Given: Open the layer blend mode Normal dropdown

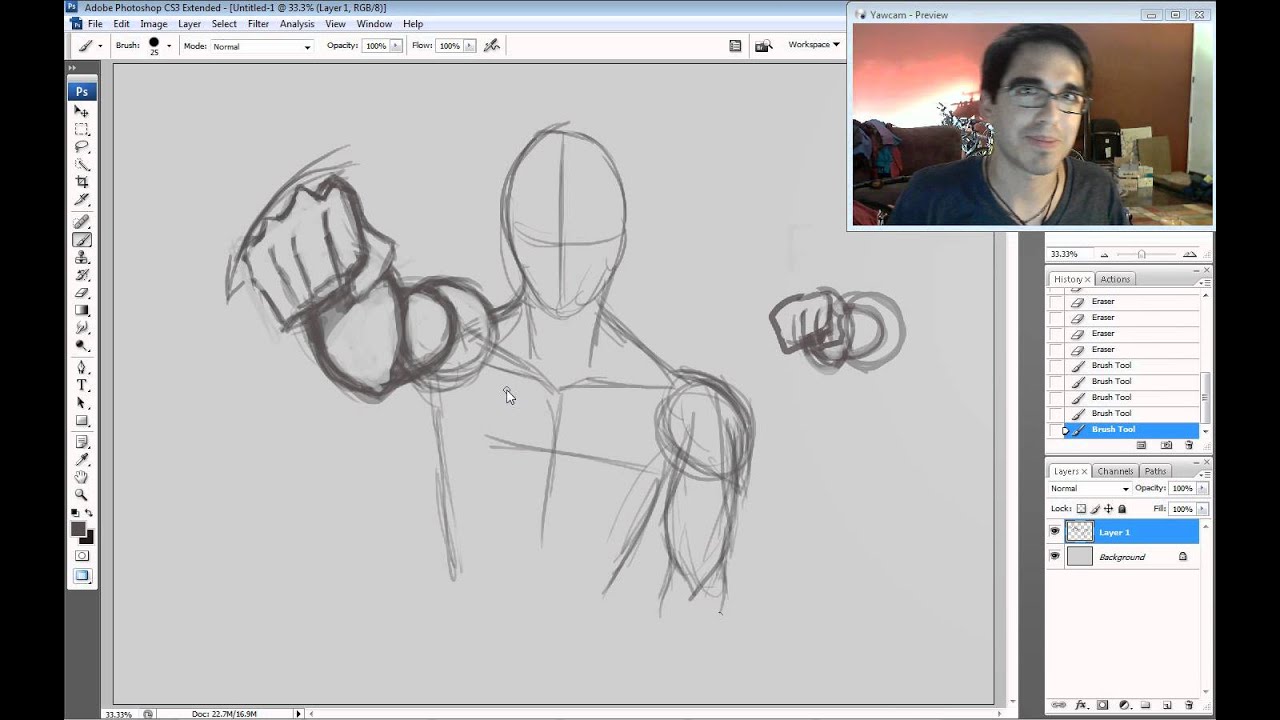Looking at the screenshot, I should (x=1089, y=488).
